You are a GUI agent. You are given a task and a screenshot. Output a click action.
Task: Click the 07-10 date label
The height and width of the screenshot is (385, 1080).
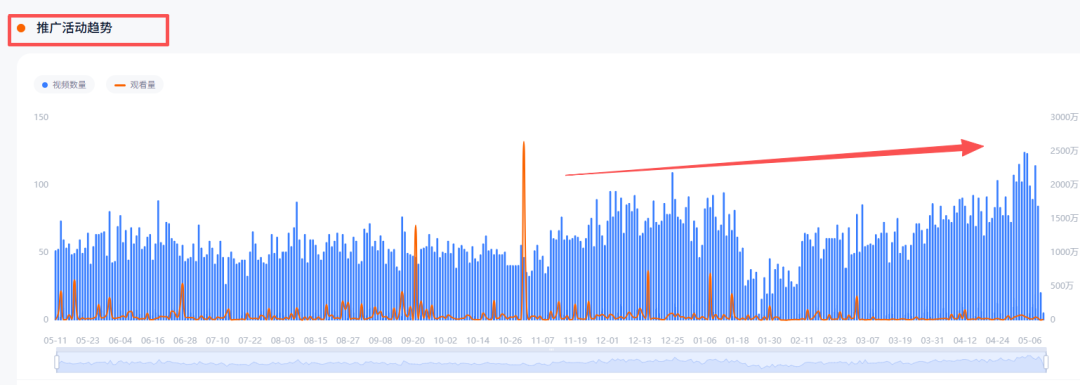coord(218,340)
